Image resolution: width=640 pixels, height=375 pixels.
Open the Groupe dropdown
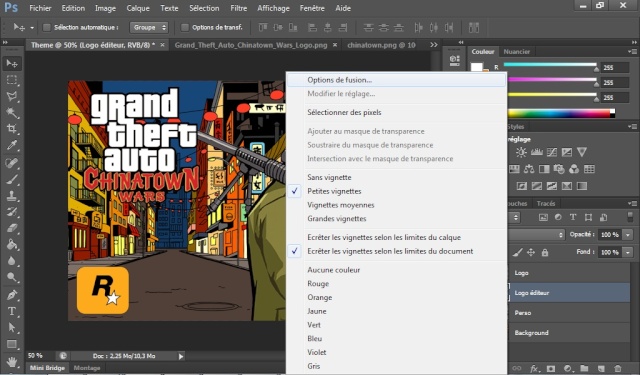pos(149,27)
